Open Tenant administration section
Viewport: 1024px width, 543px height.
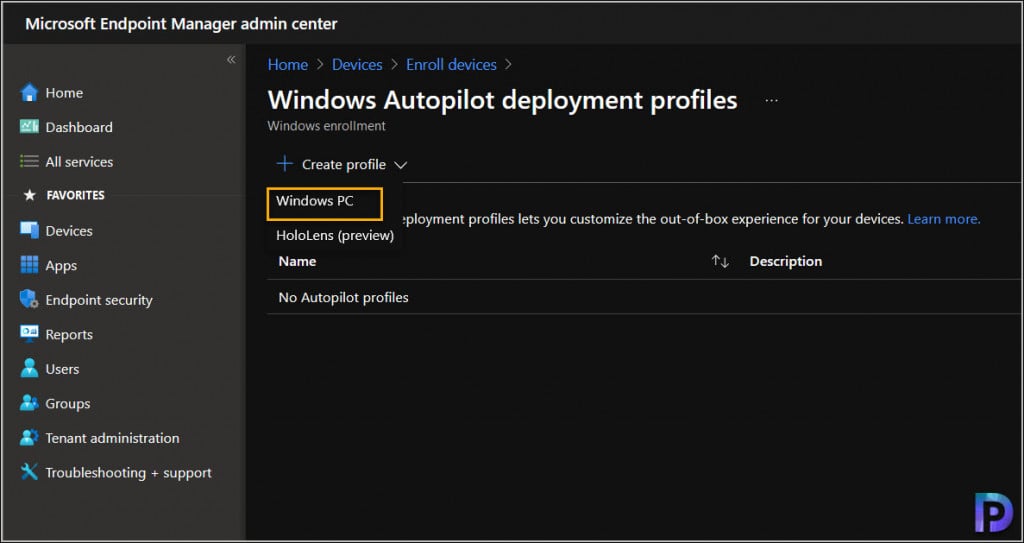[112, 438]
